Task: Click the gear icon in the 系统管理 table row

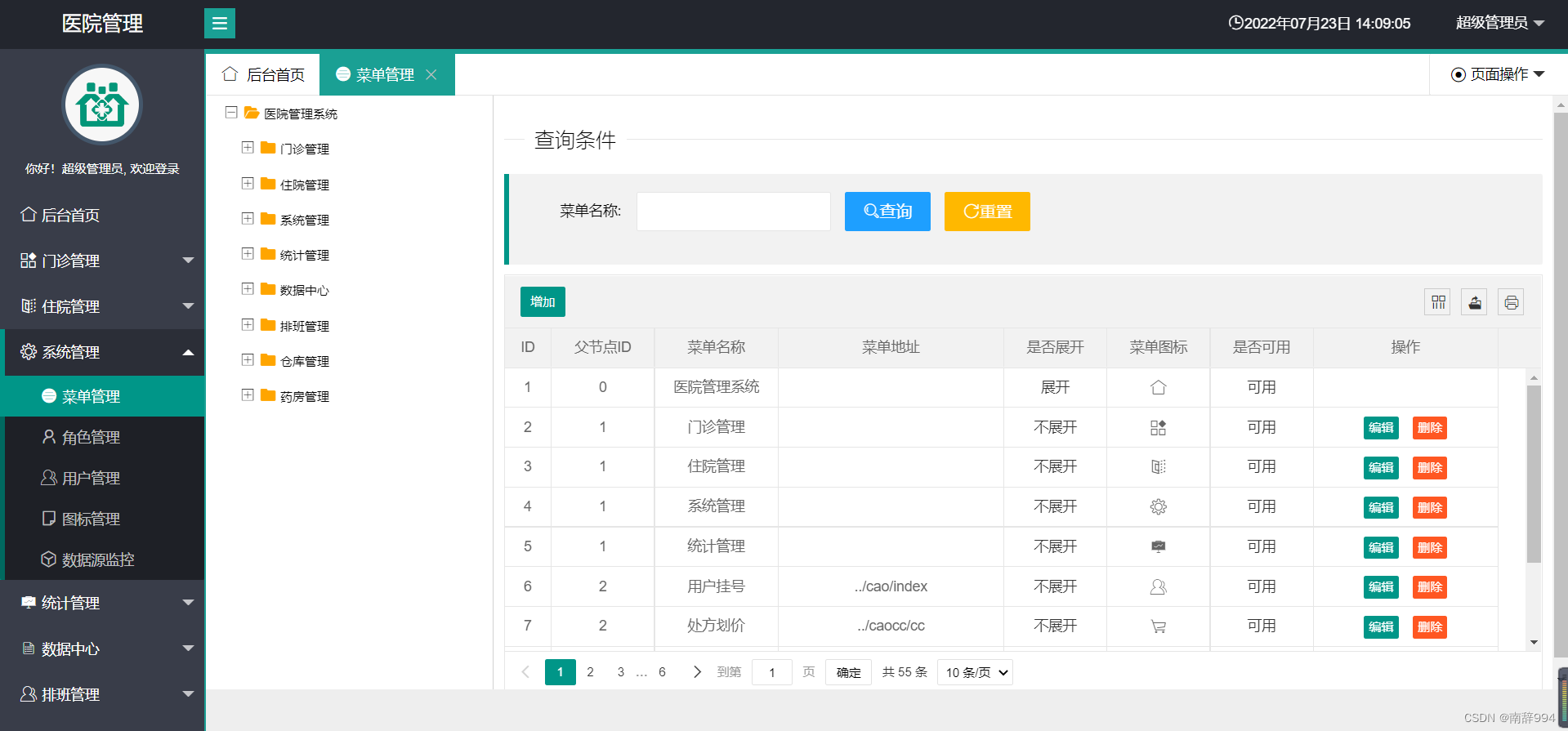Action: (1158, 506)
